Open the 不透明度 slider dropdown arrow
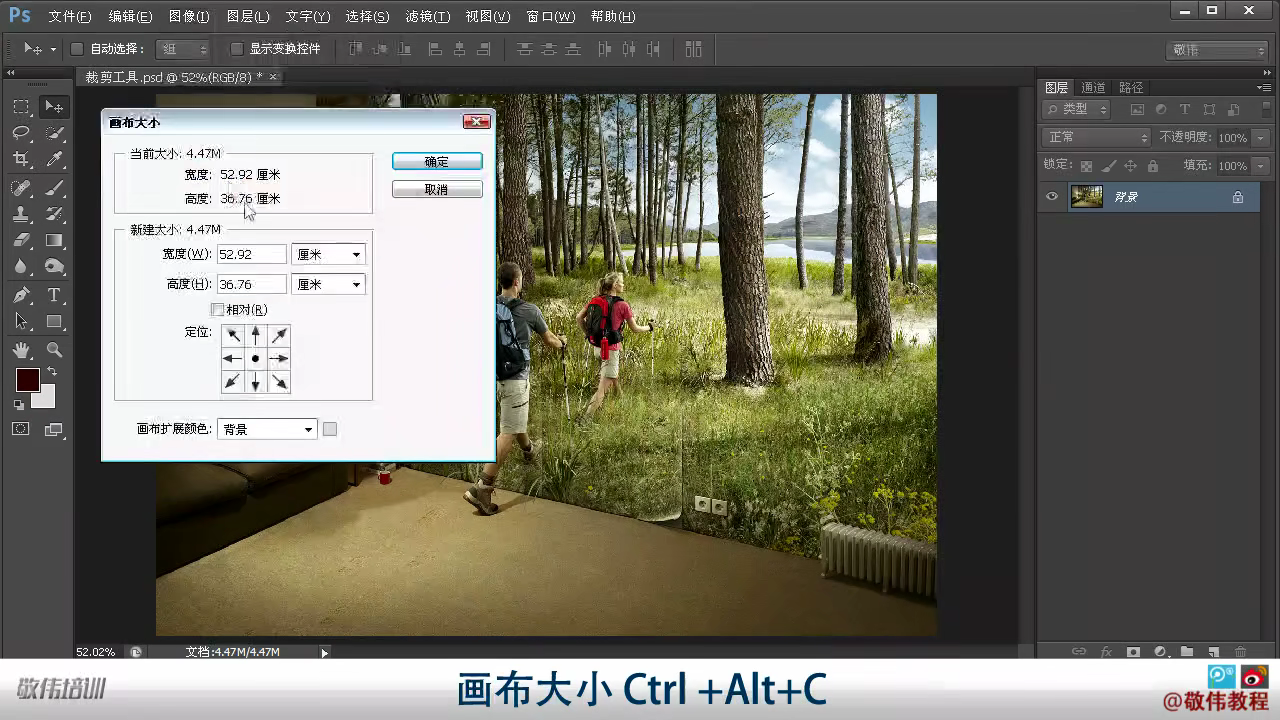1280x720 pixels. coord(1261,138)
